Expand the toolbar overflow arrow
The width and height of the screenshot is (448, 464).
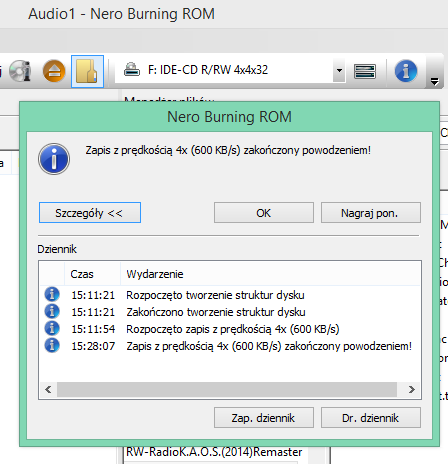click(x=434, y=81)
